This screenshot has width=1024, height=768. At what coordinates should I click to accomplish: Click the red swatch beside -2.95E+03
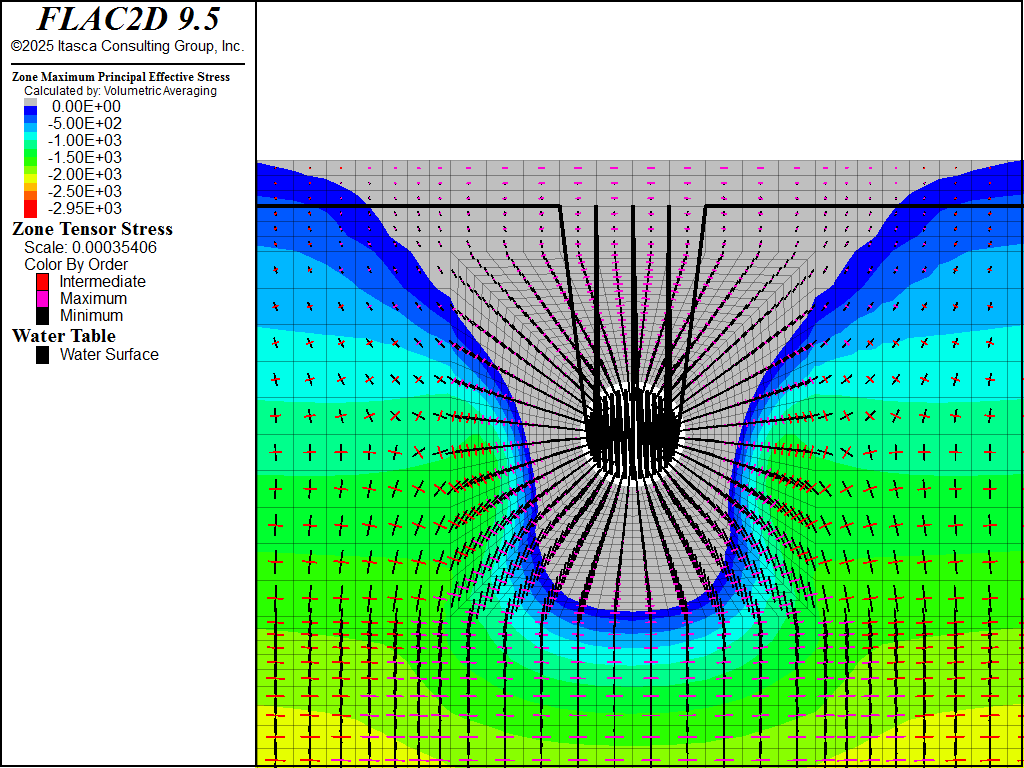click(31, 209)
